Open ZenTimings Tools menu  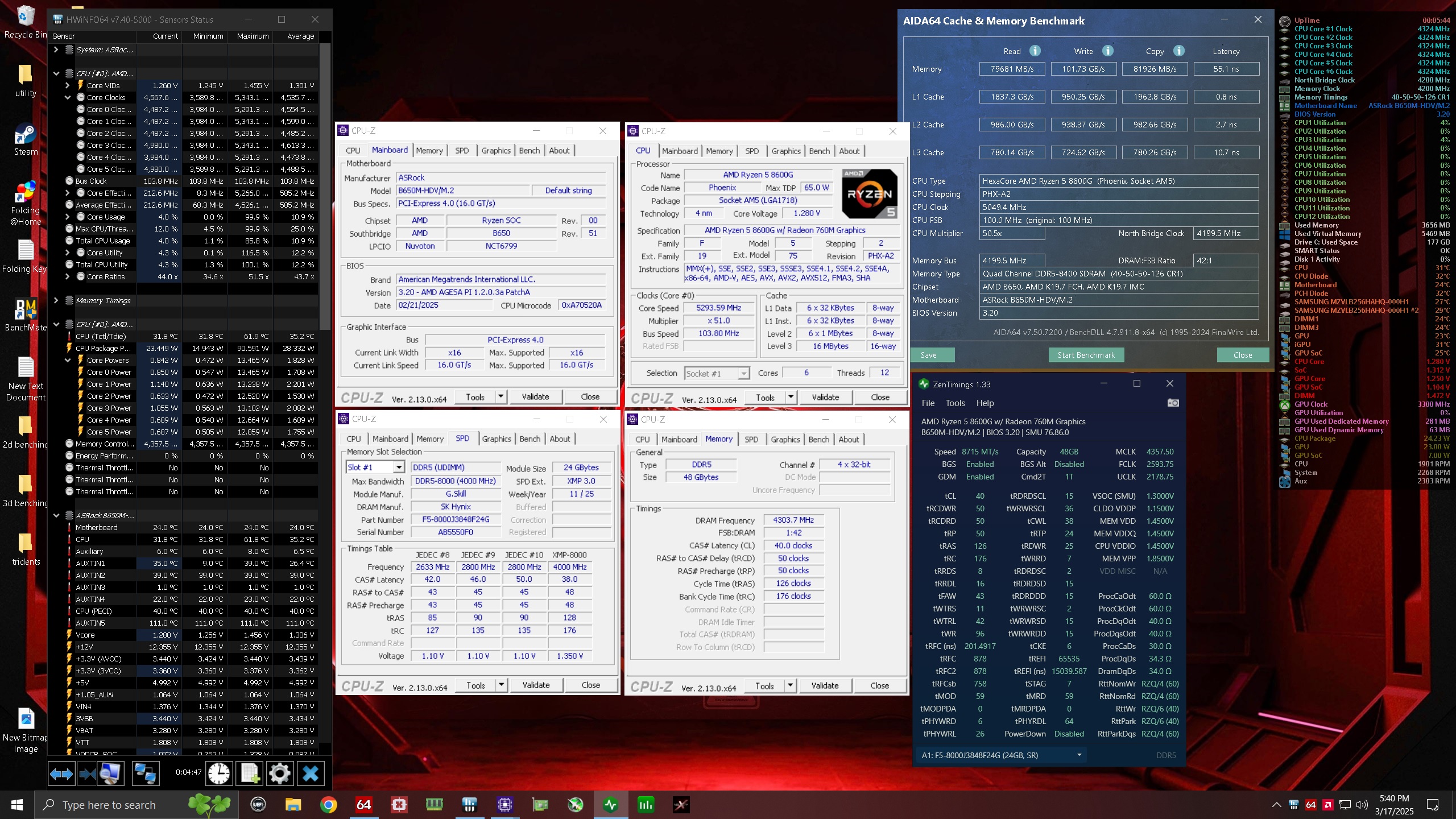coord(955,403)
